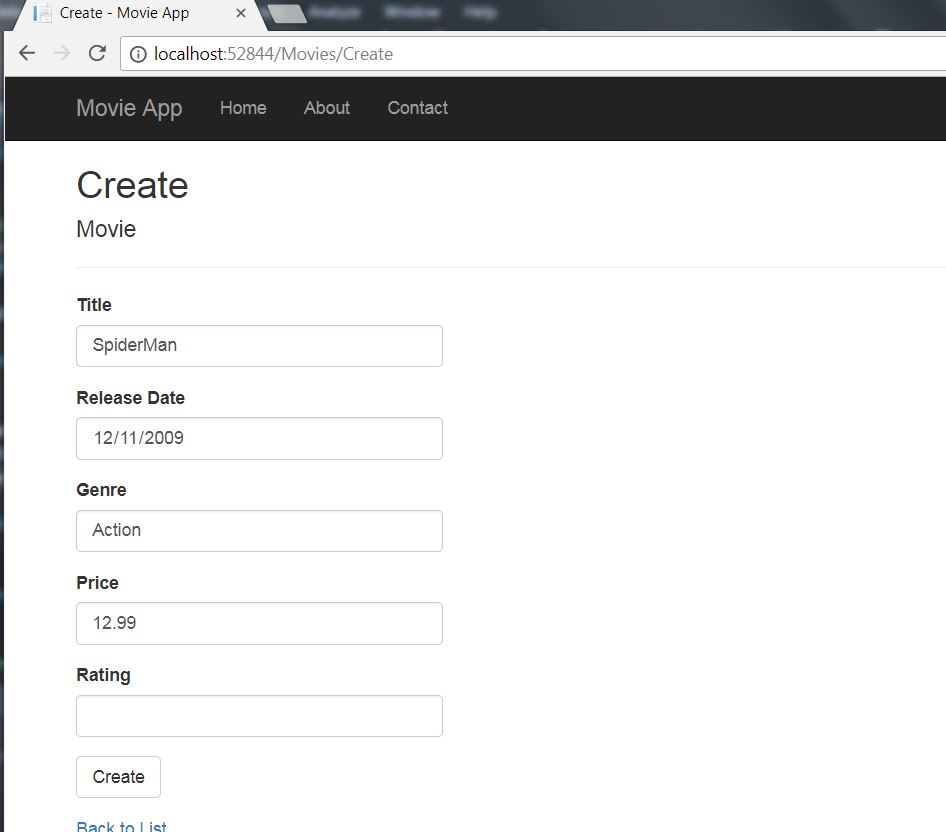Click the Title field containing SpiderMan
This screenshot has width=946, height=832.
pyautogui.click(x=259, y=345)
